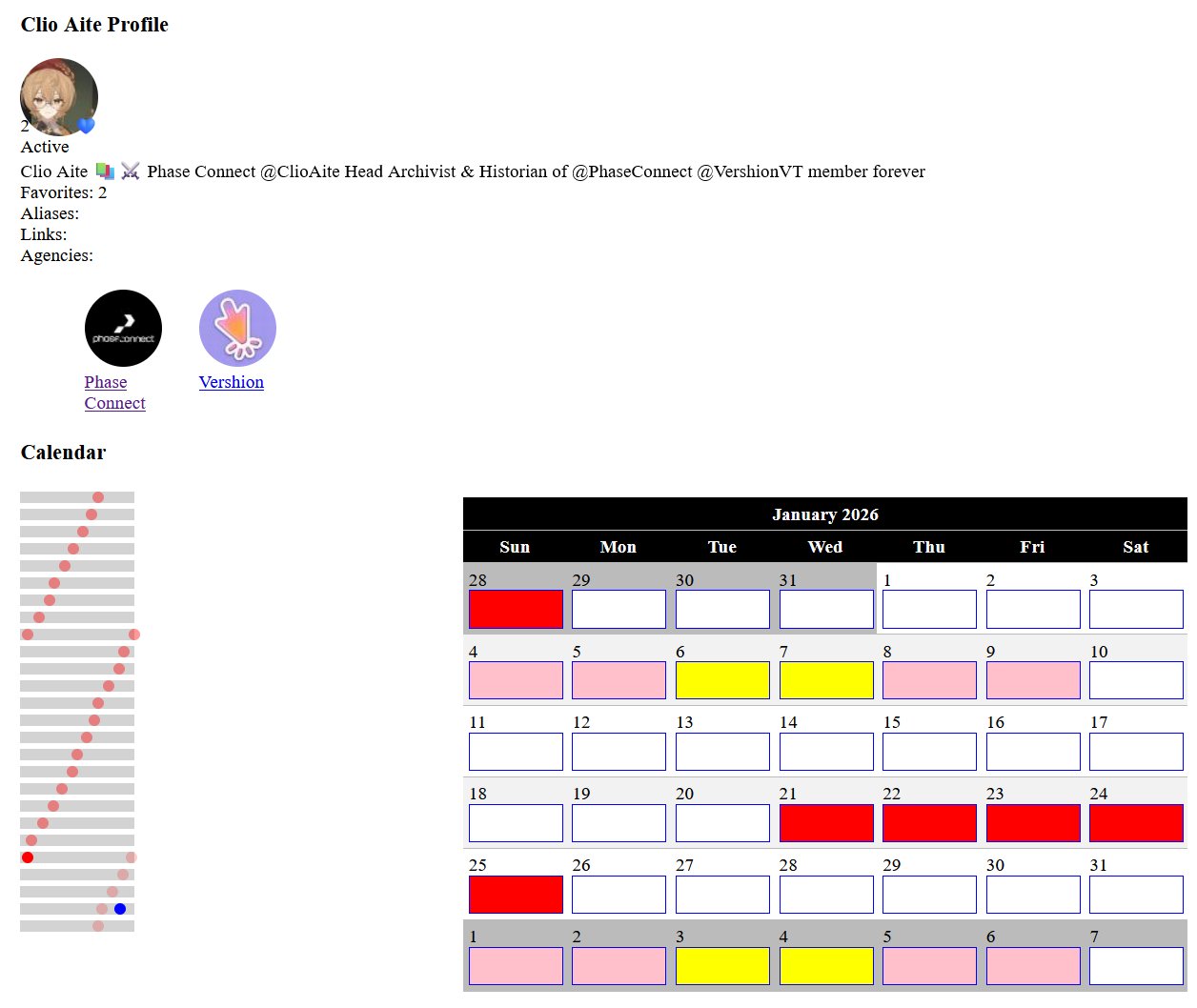Click the blue timeline dot

click(x=120, y=909)
